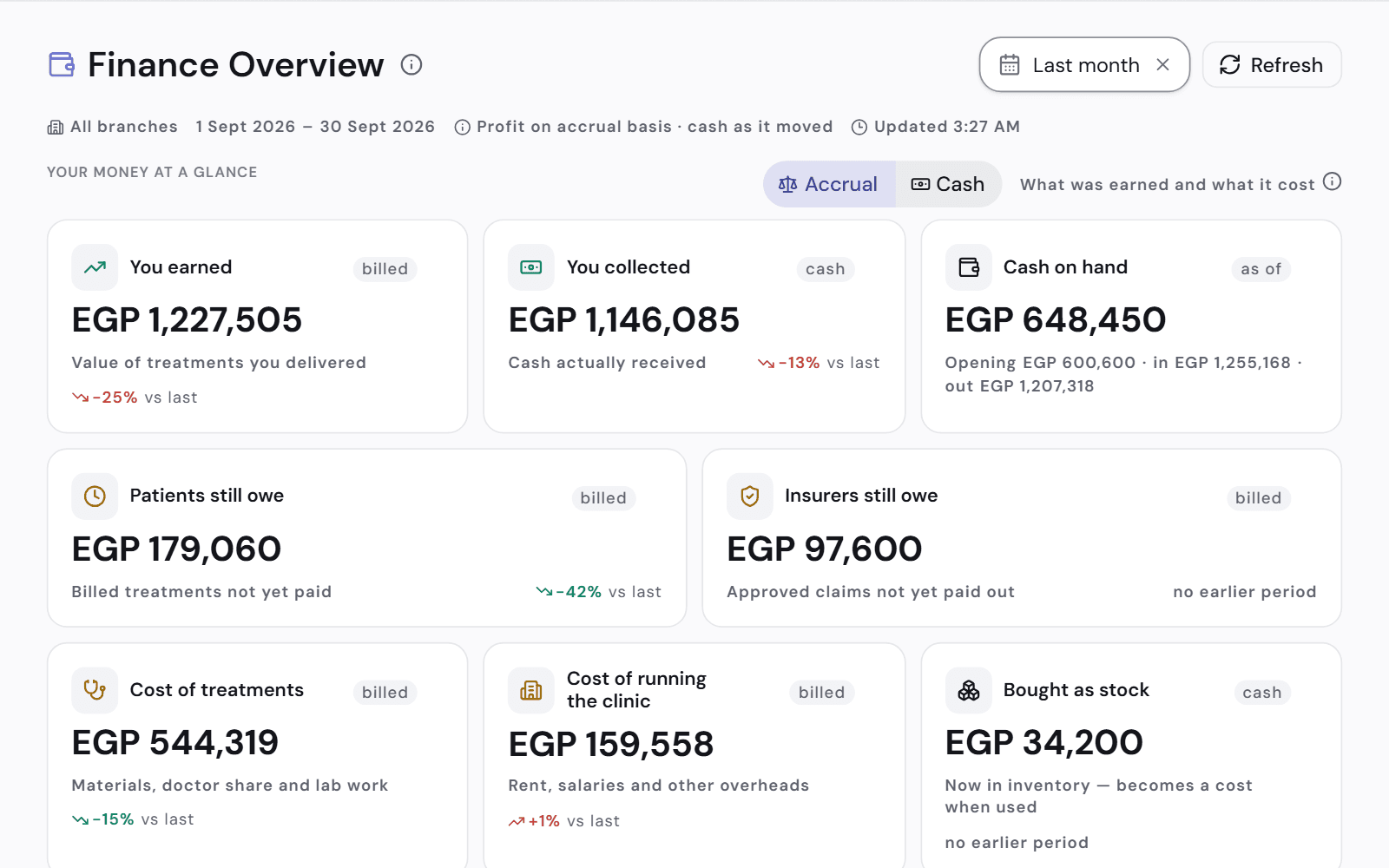The height and width of the screenshot is (868, 1389).
Task: Click the You earned trend icon
Action: [95, 267]
